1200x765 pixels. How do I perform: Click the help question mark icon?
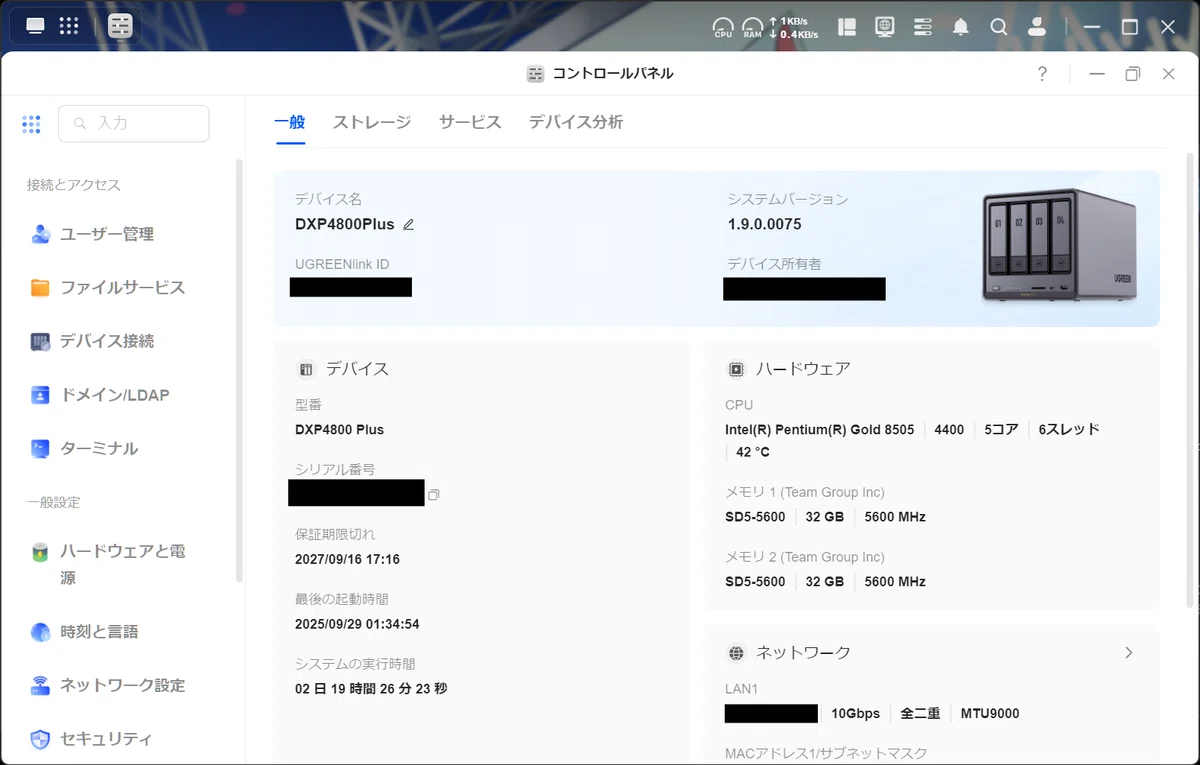[x=1042, y=74]
